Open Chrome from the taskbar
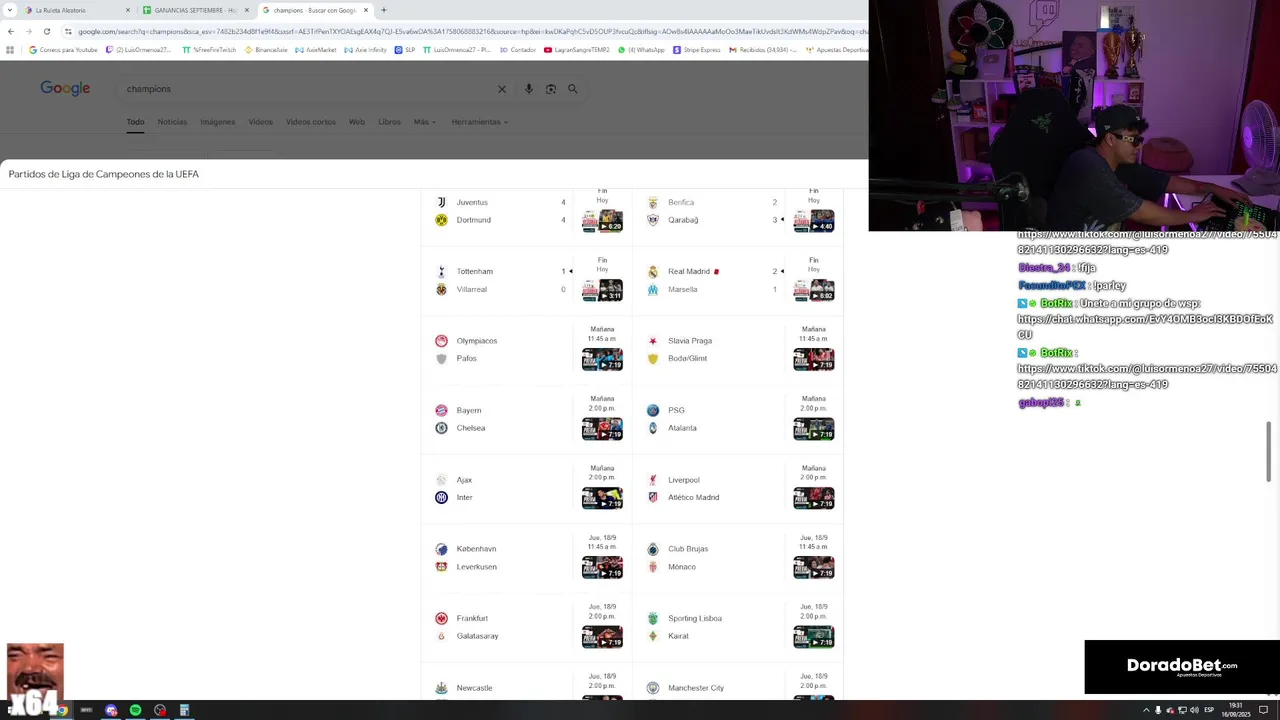1280x720 pixels. click(62, 710)
